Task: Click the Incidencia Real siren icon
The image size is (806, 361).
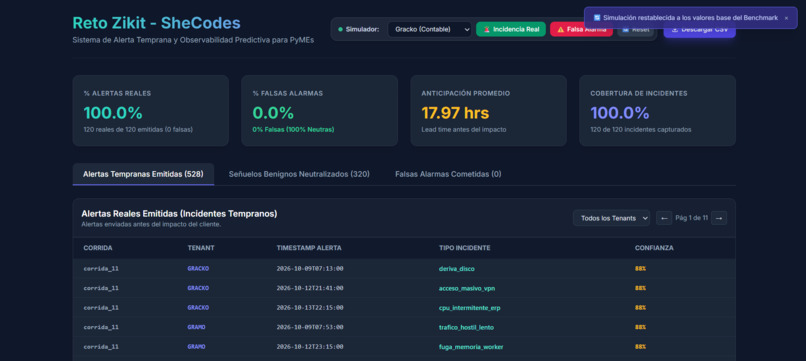Action: tap(486, 29)
